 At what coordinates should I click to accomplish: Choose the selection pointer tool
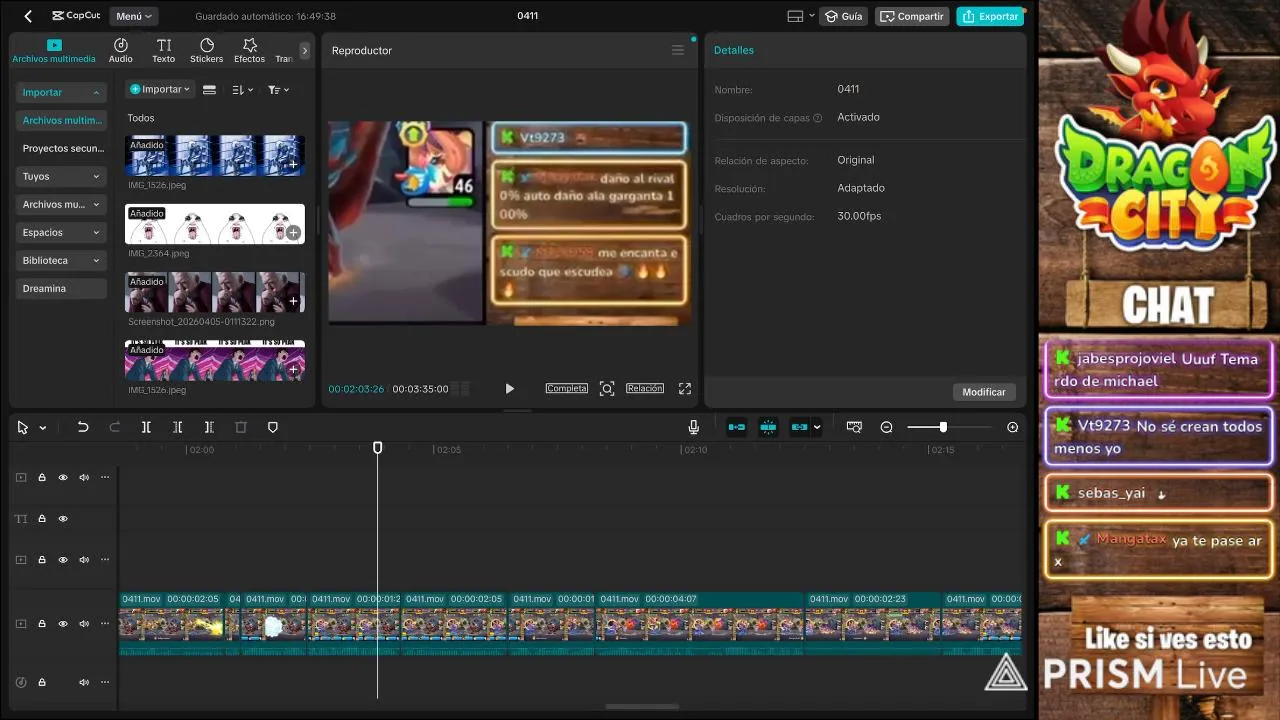23,427
